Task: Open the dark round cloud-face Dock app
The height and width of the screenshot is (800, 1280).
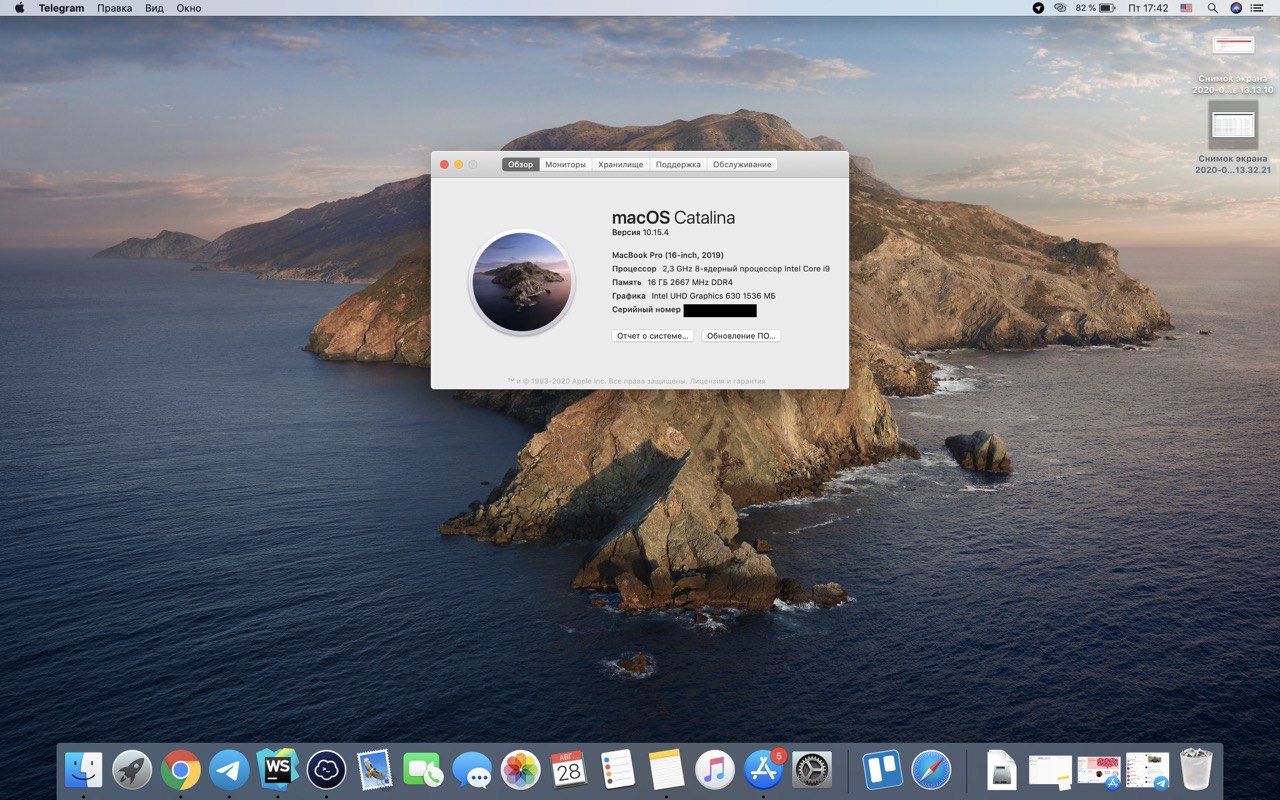Action: tap(326, 770)
